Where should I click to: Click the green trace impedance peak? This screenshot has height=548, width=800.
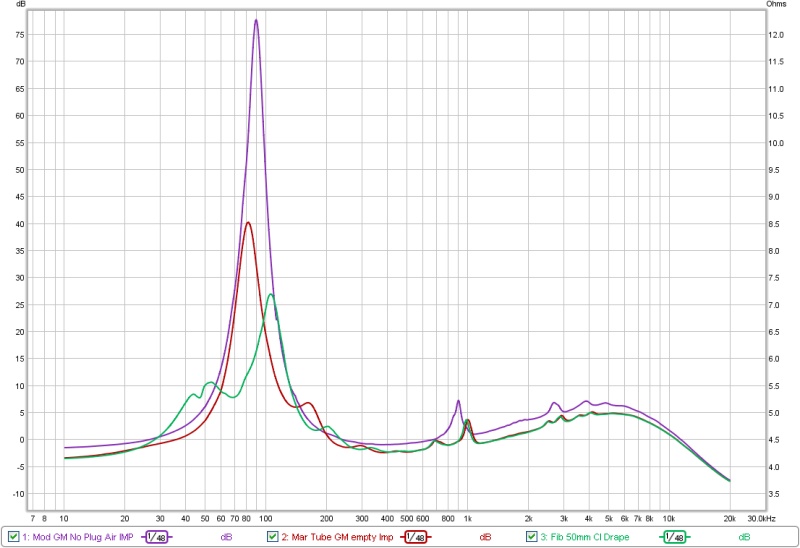[x=271, y=294]
